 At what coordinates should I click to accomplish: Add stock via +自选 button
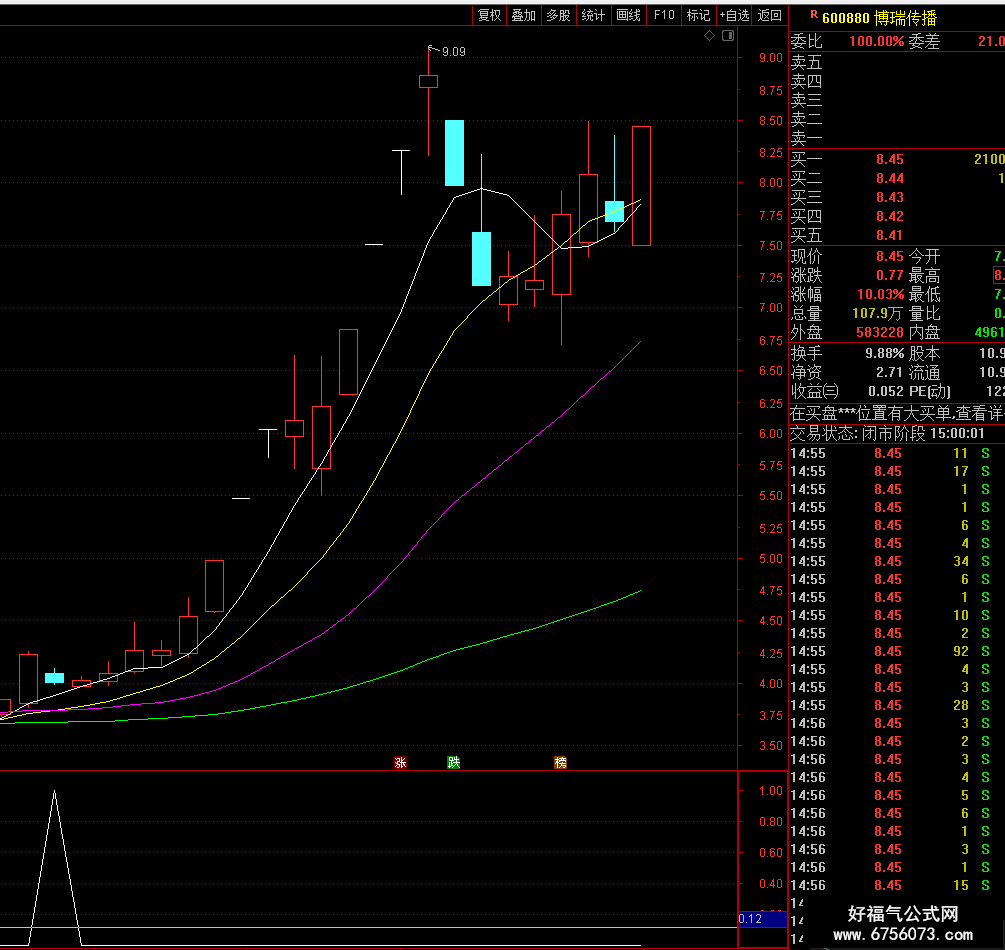coord(734,15)
